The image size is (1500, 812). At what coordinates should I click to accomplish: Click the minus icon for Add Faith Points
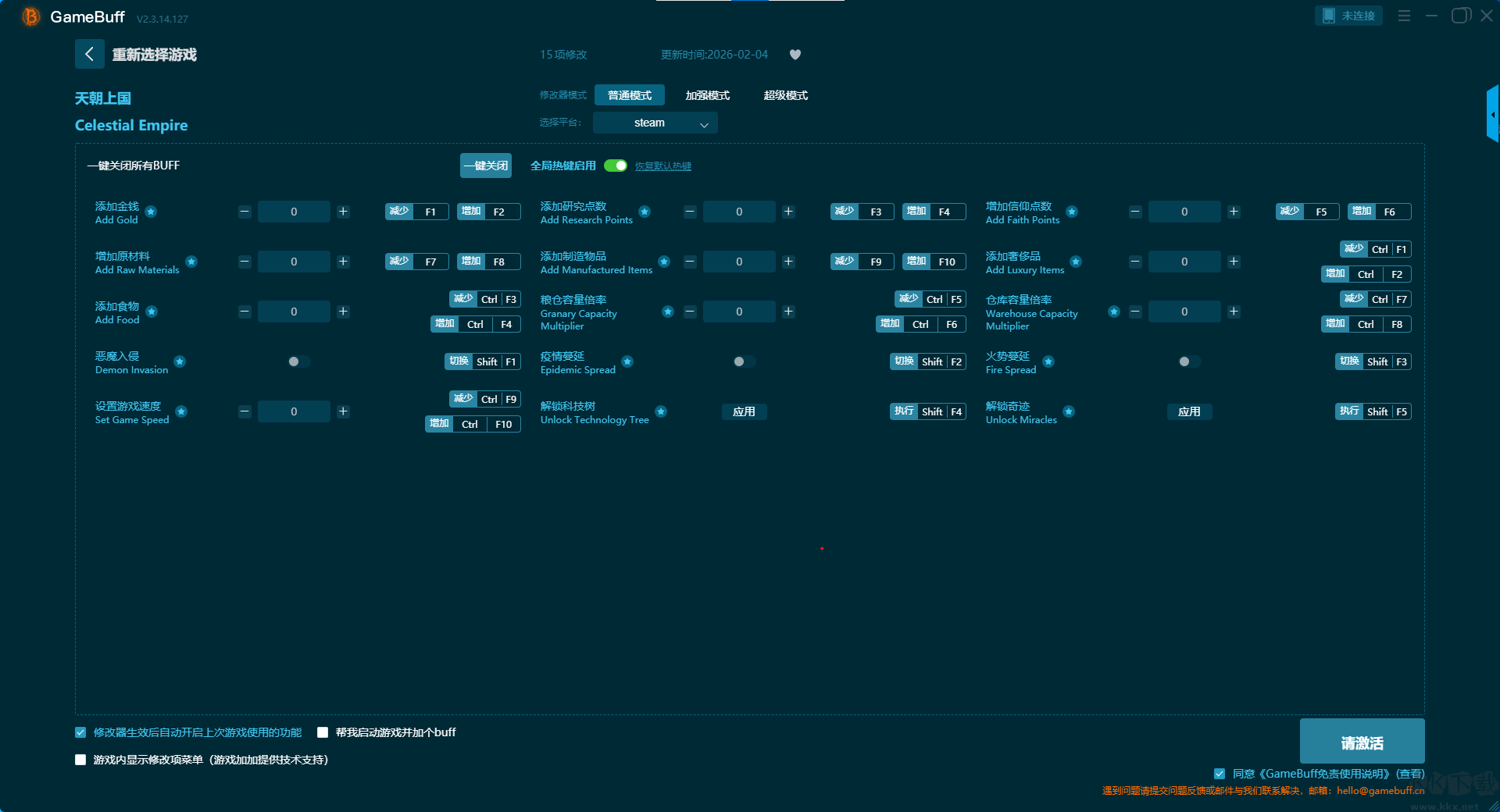pos(1135,212)
